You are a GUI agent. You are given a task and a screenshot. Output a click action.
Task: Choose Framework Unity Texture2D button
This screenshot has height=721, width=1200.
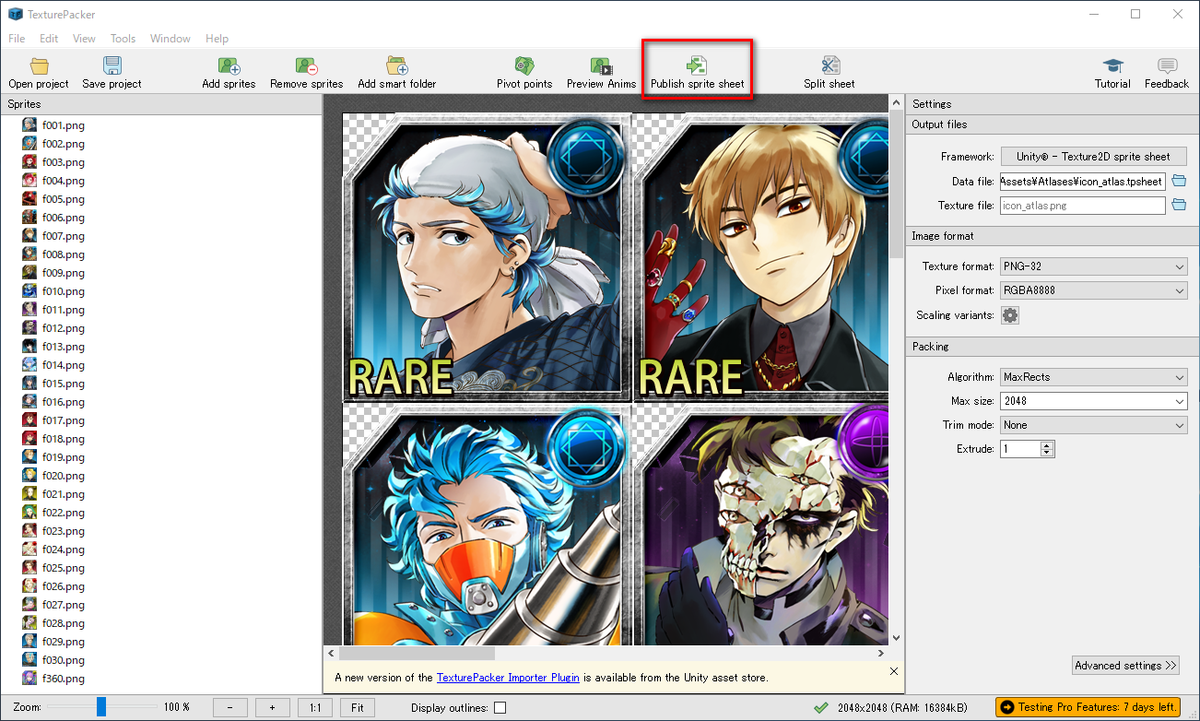click(1093, 156)
